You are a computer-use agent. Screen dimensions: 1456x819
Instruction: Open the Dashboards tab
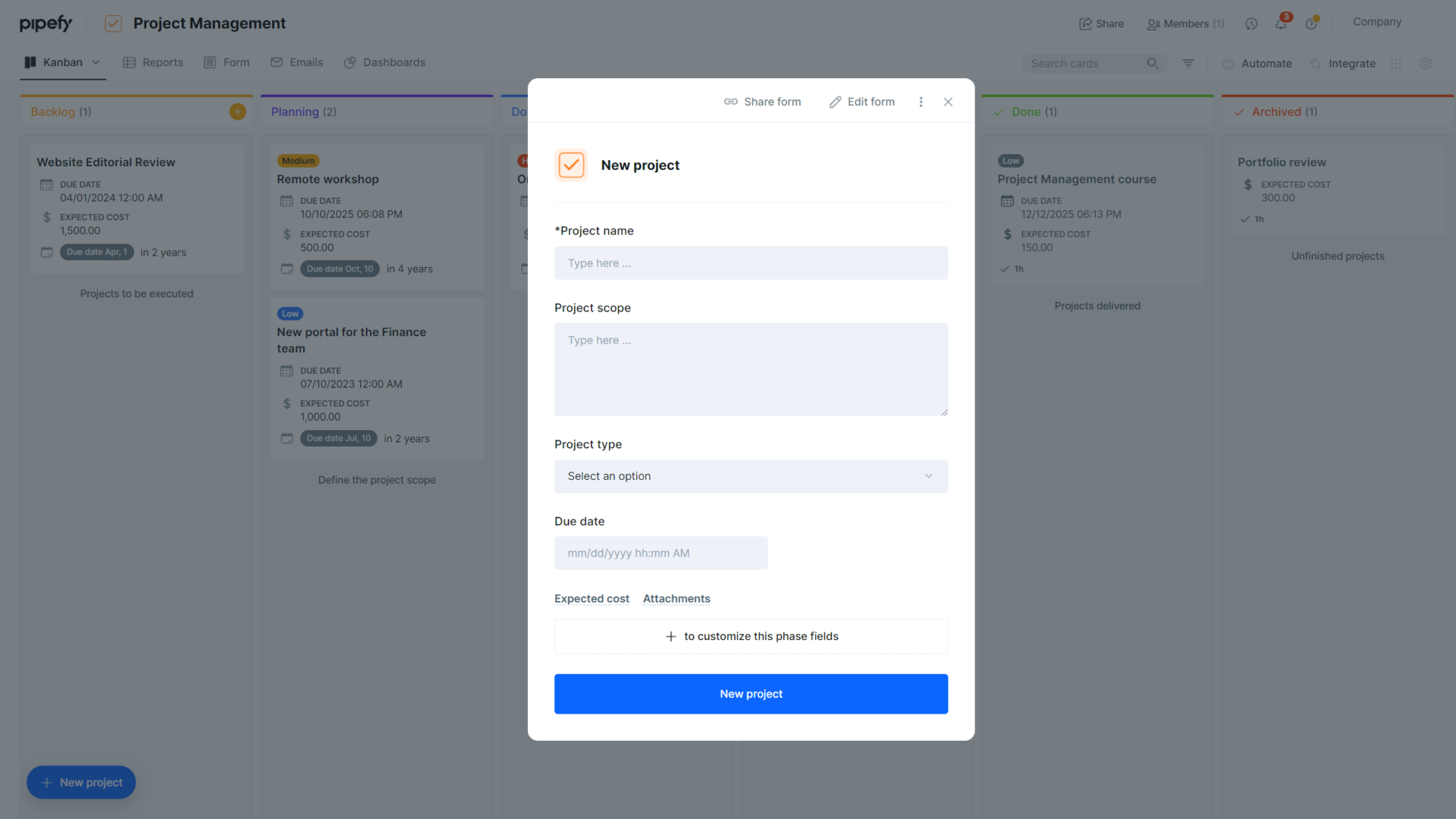point(384,62)
